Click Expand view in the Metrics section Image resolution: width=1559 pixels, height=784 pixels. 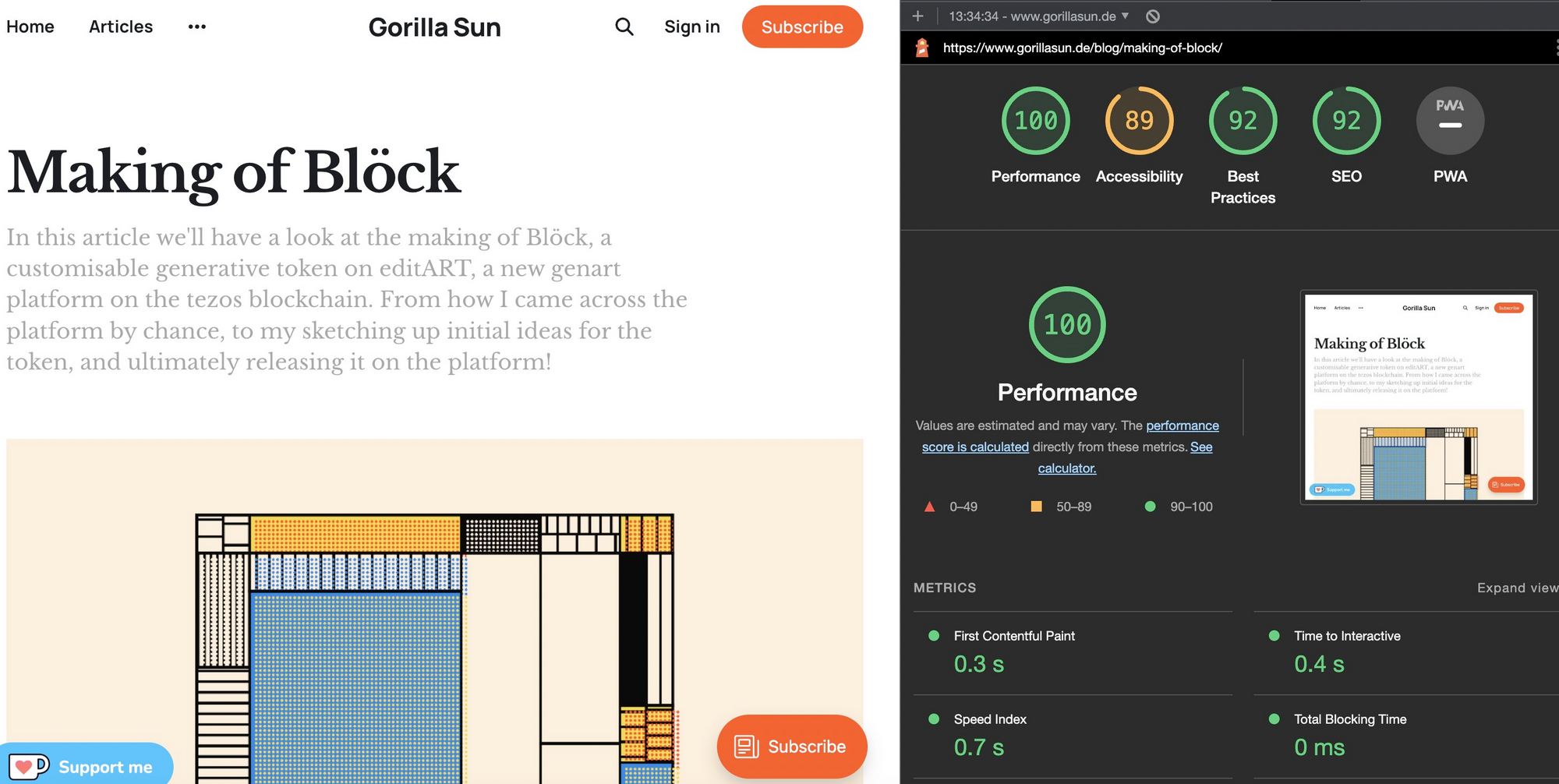1517,588
